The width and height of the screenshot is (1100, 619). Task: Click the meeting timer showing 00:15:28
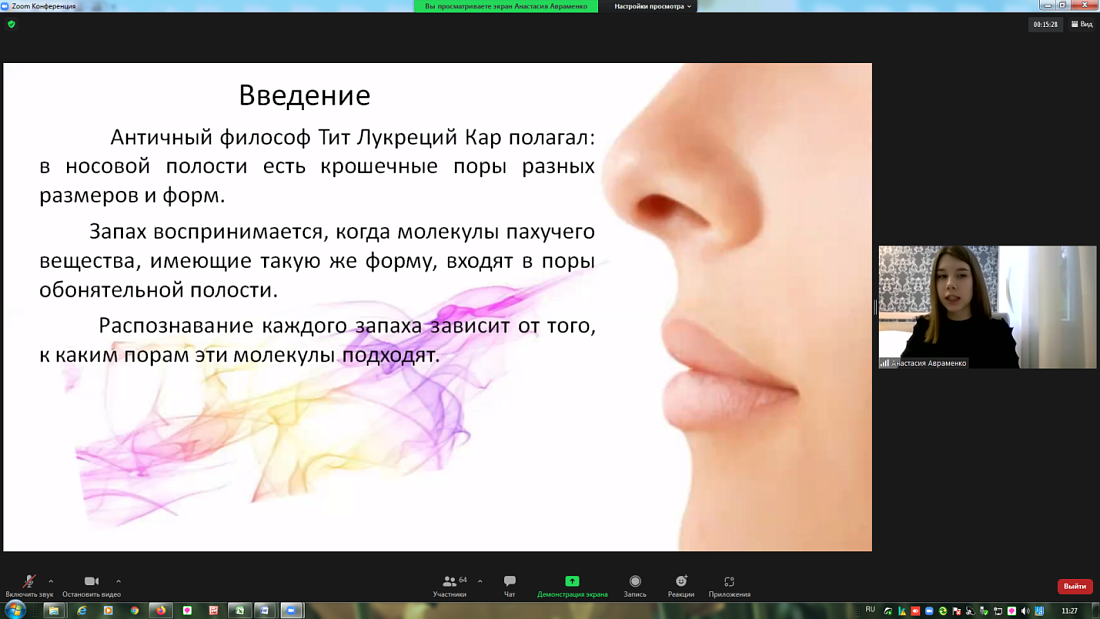[x=1045, y=23]
